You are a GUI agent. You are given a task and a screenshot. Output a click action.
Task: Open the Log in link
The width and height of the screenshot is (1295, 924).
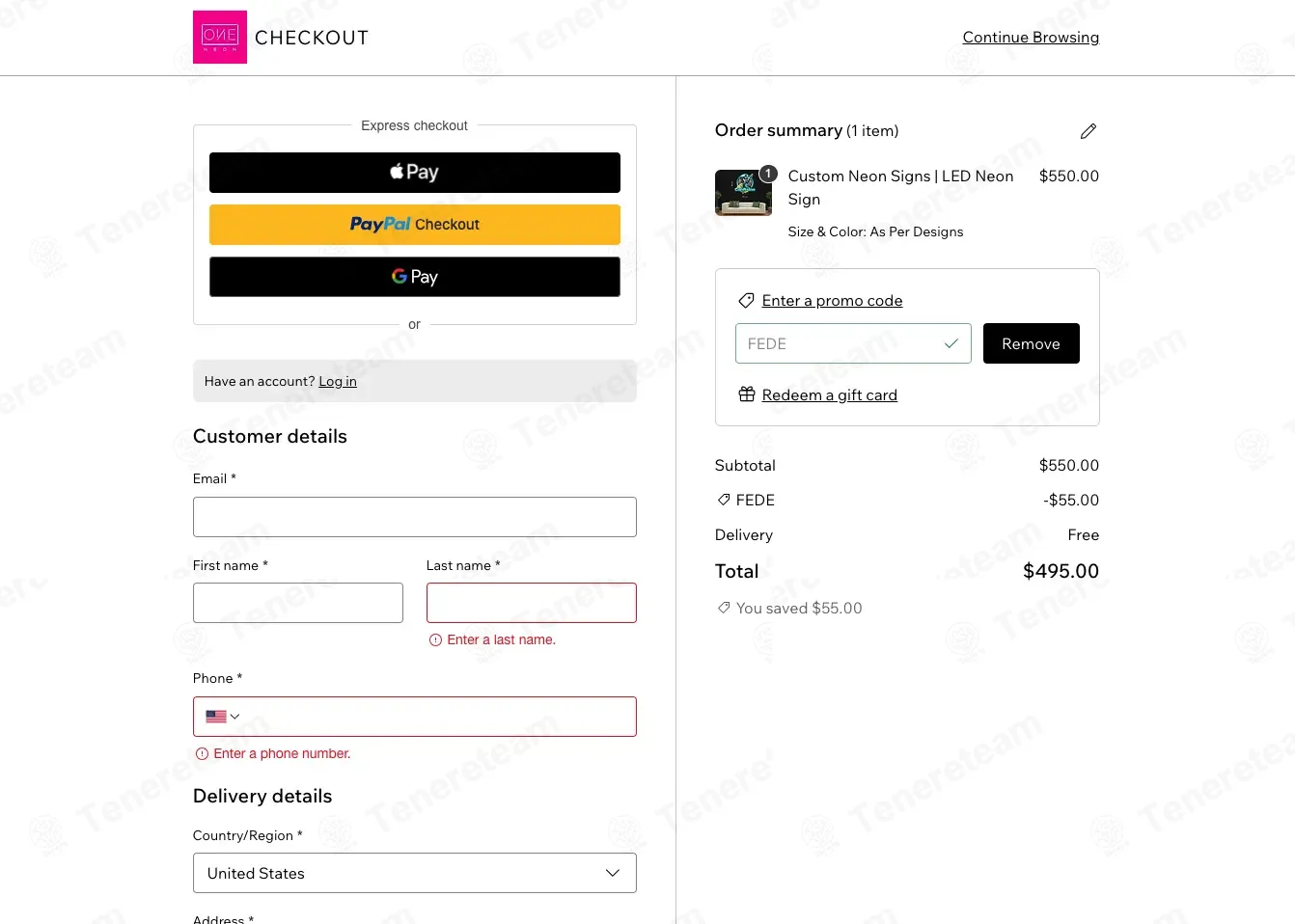tap(338, 382)
